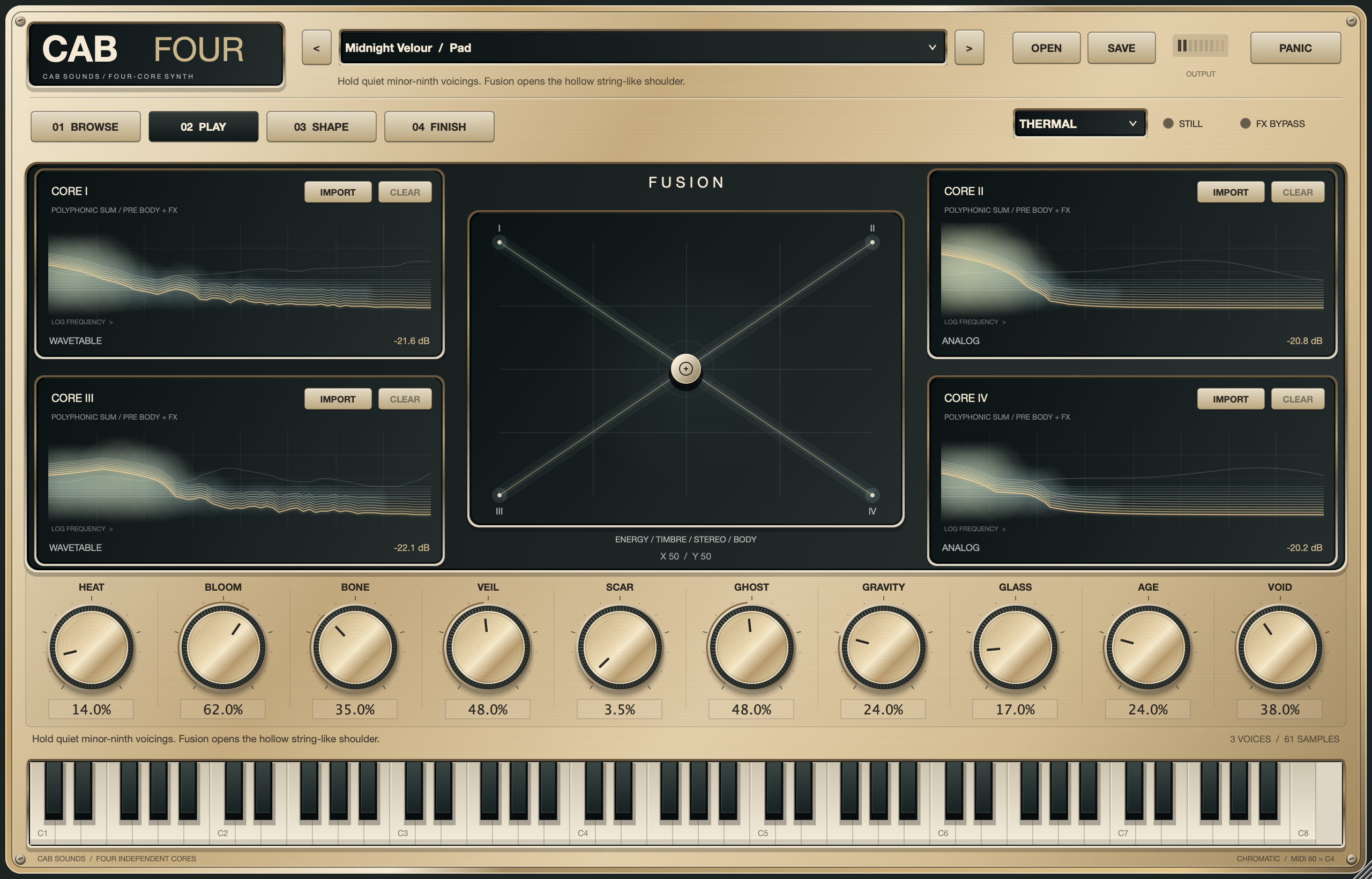1372x879 pixels.
Task: Switch to the 01 BROWSE tab
Action: [86, 126]
